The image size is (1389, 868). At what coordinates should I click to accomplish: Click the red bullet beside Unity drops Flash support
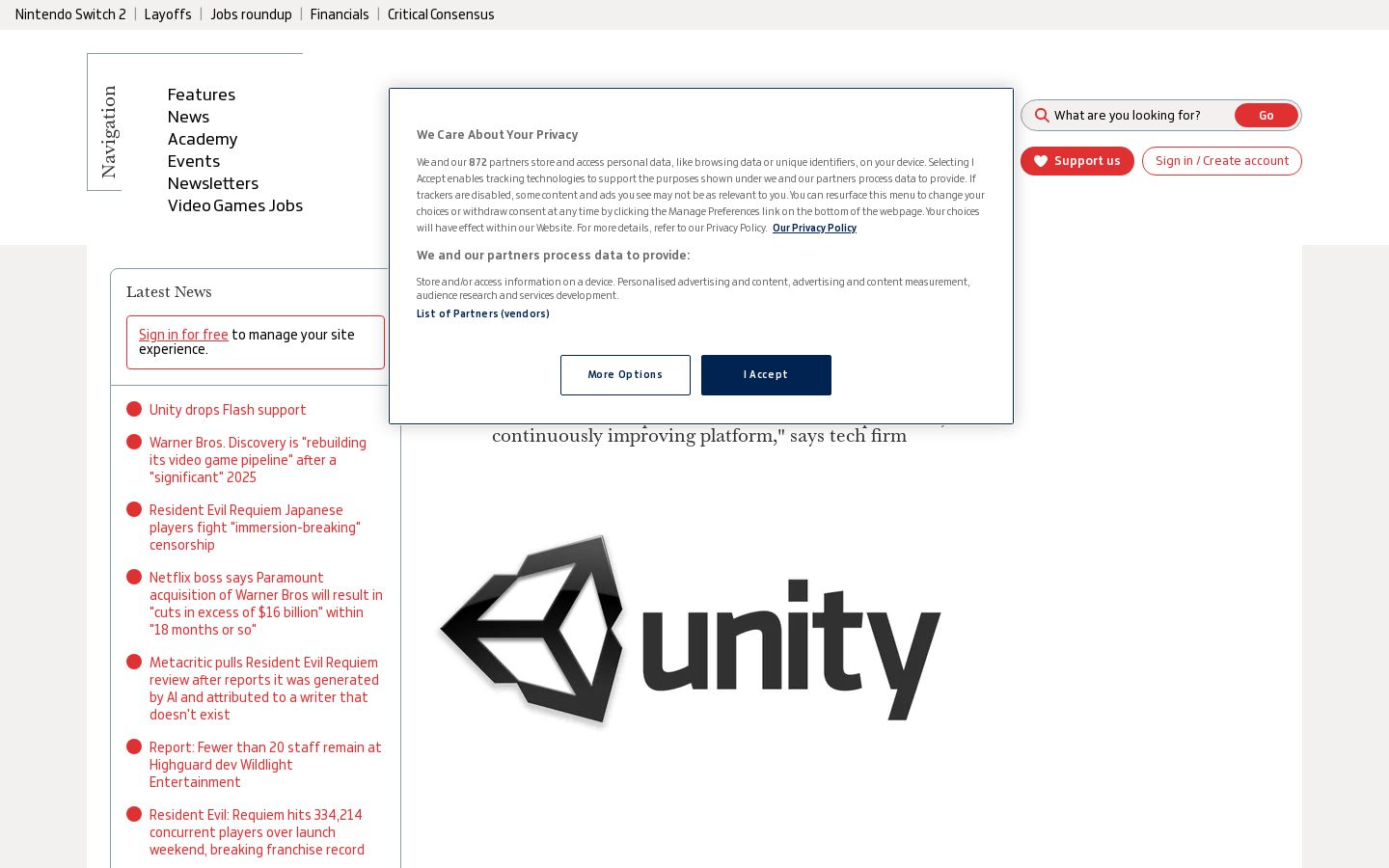tap(134, 409)
